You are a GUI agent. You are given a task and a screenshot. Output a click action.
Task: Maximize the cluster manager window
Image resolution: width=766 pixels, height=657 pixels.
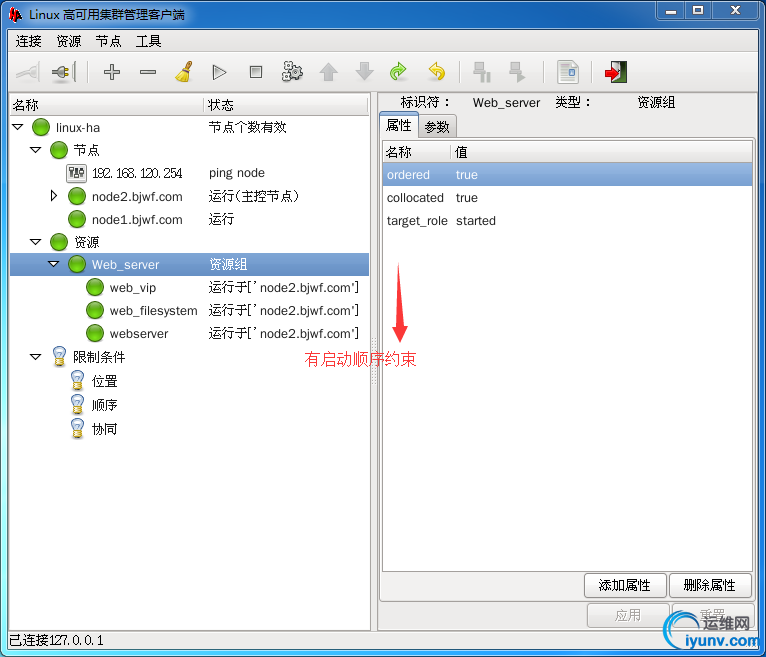(698, 10)
